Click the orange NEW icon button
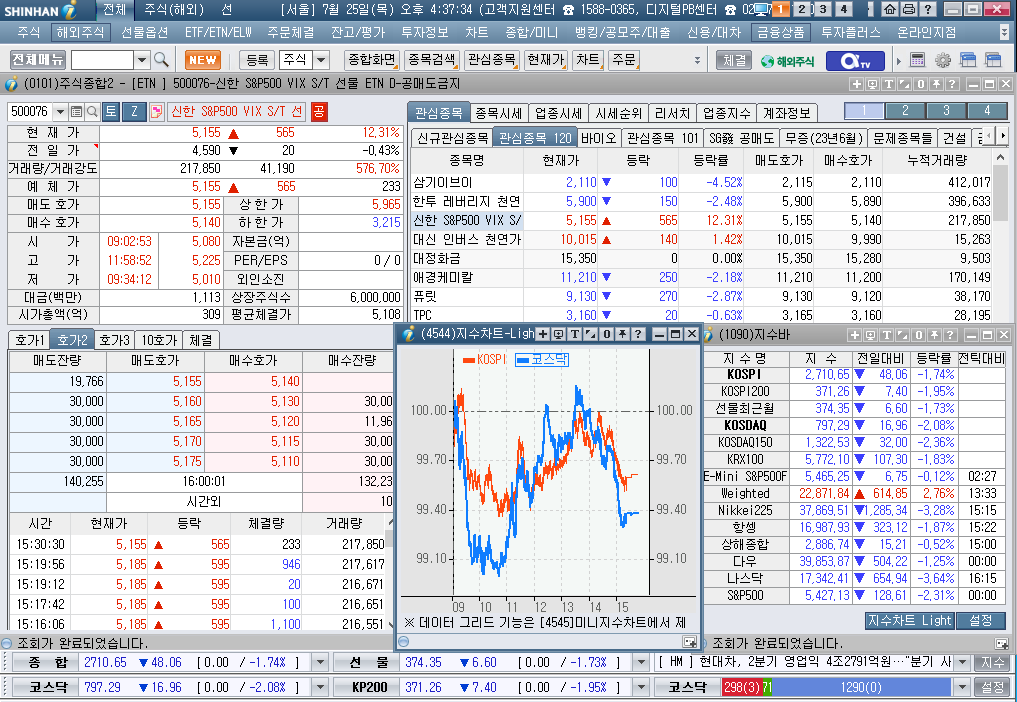Viewport: 1017px width, 702px height. pyautogui.click(x=203, y=60)
